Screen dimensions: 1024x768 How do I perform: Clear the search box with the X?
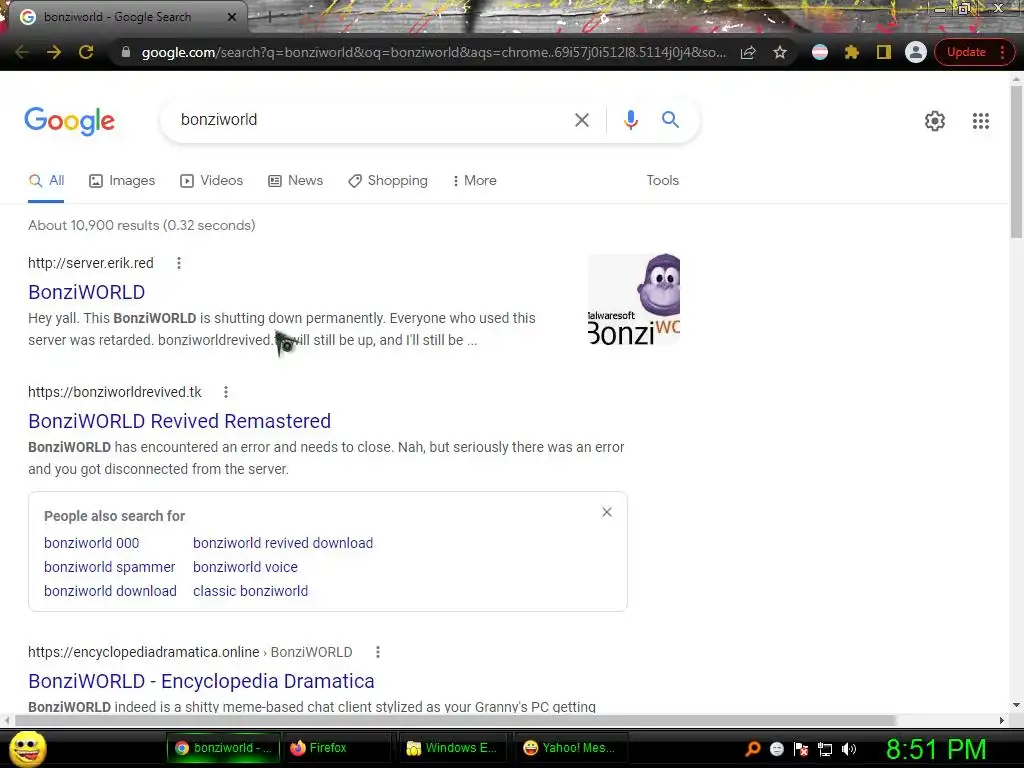(x=582, y=120)
